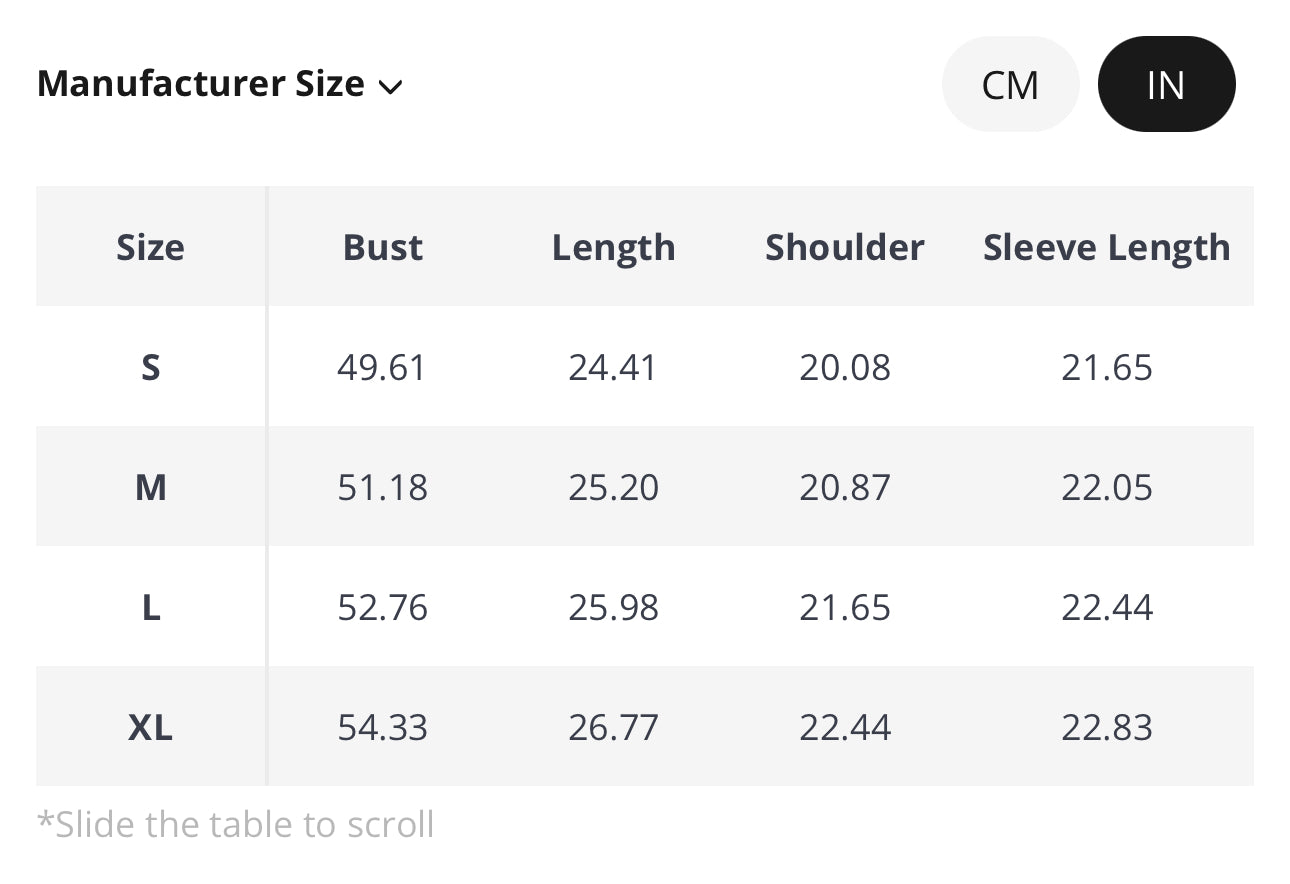Switch measurement units to CM
Screen dimensions: 1290x884
1010,85
